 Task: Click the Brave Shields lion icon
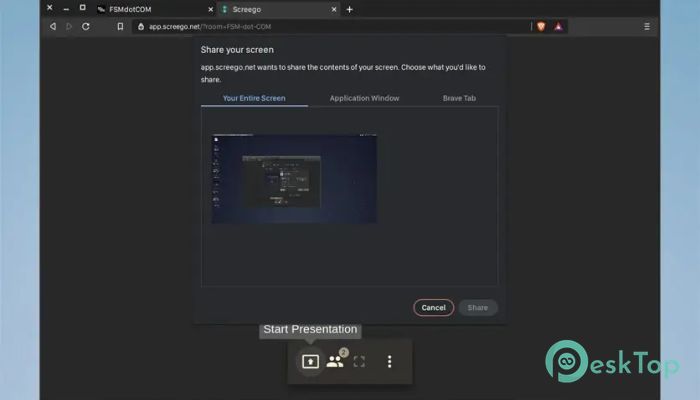[x=541, y=26]
